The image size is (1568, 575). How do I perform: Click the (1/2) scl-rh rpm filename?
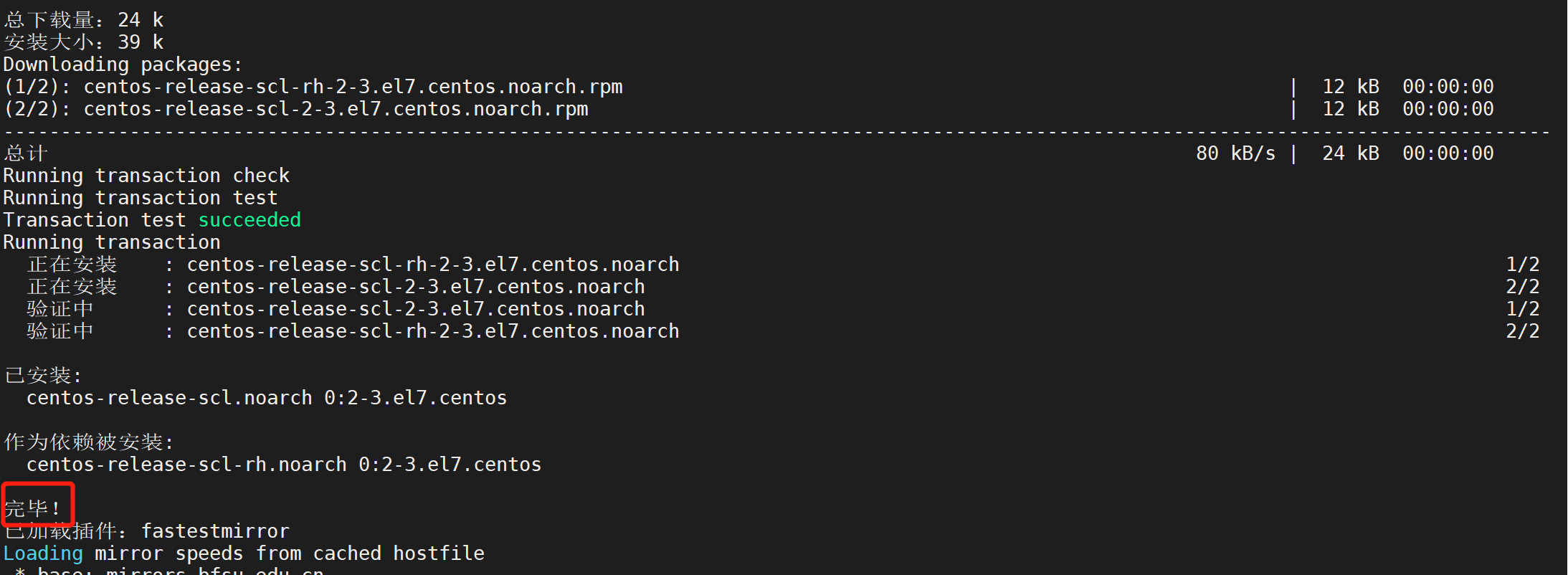coord(353,87)
